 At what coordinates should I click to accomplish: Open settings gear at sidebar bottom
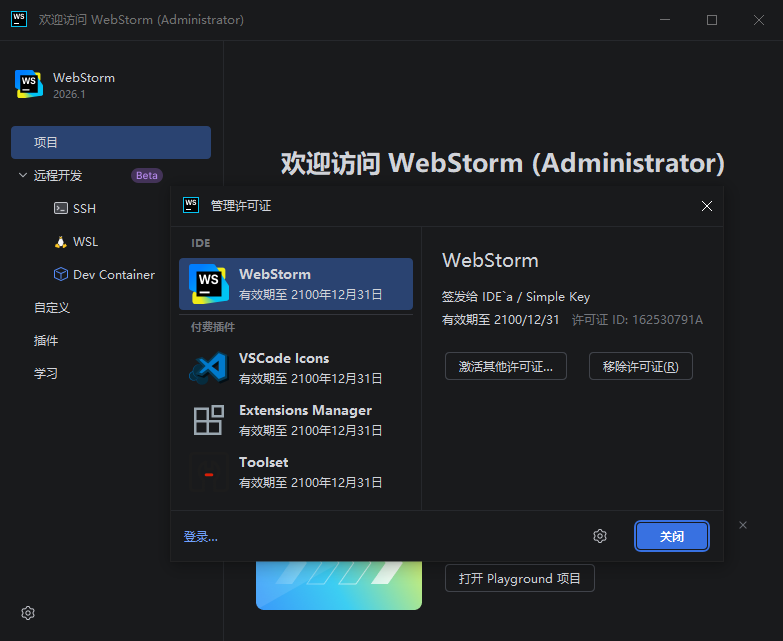coord(28,613)
